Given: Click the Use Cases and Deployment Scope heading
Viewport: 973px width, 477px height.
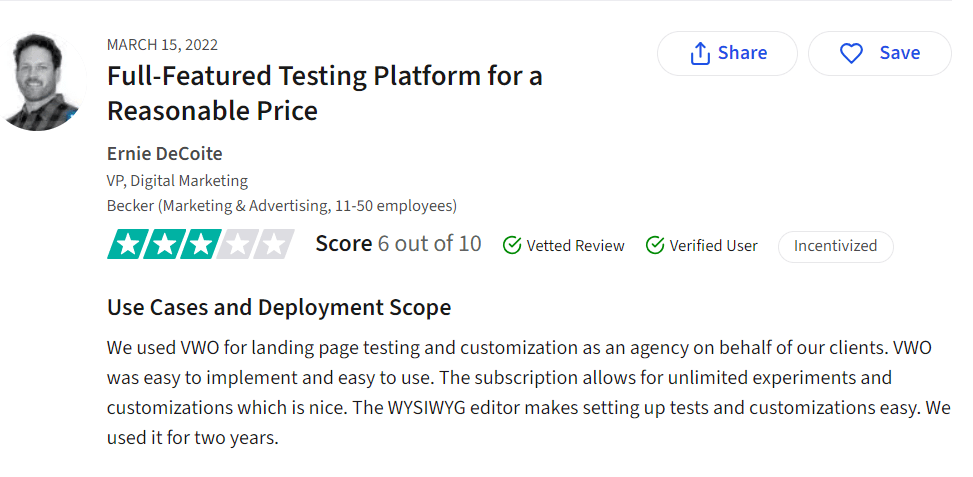Looking at the screenshot, I should pos(279,308).
